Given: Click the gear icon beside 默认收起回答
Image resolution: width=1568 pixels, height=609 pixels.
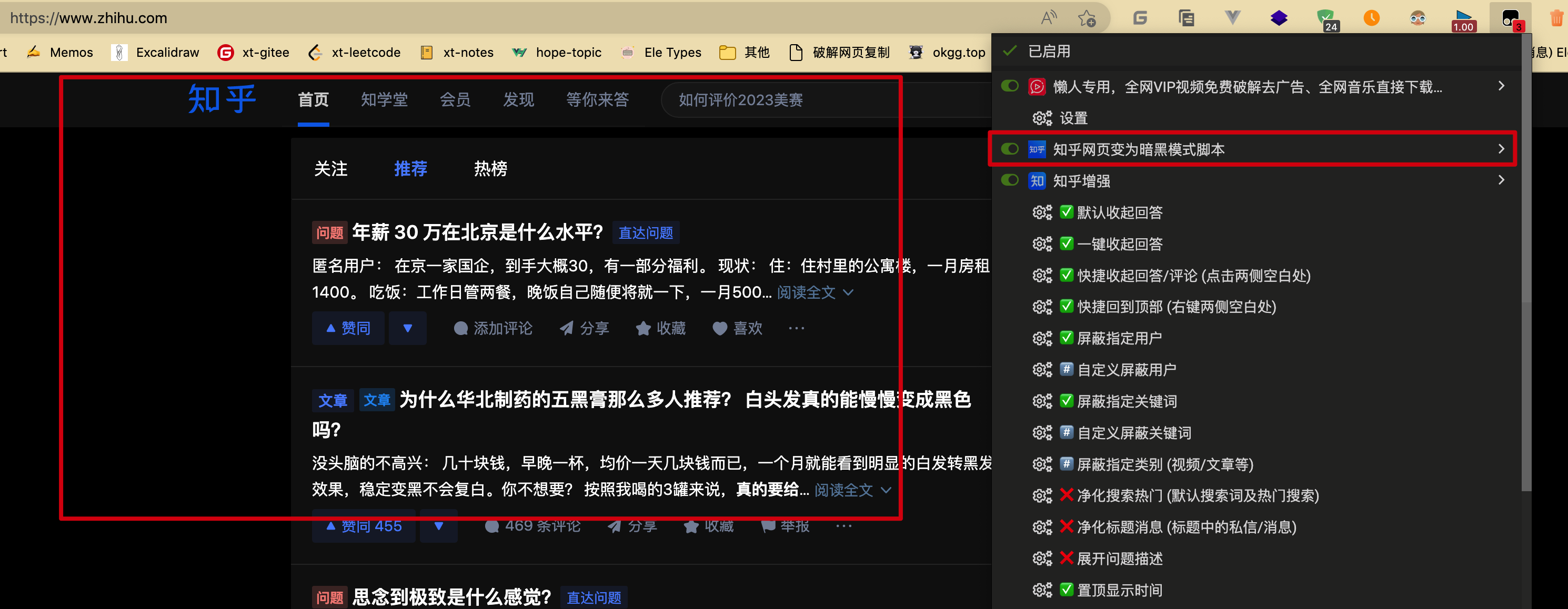Looking at the screenshot, I should click(1042, 212).
